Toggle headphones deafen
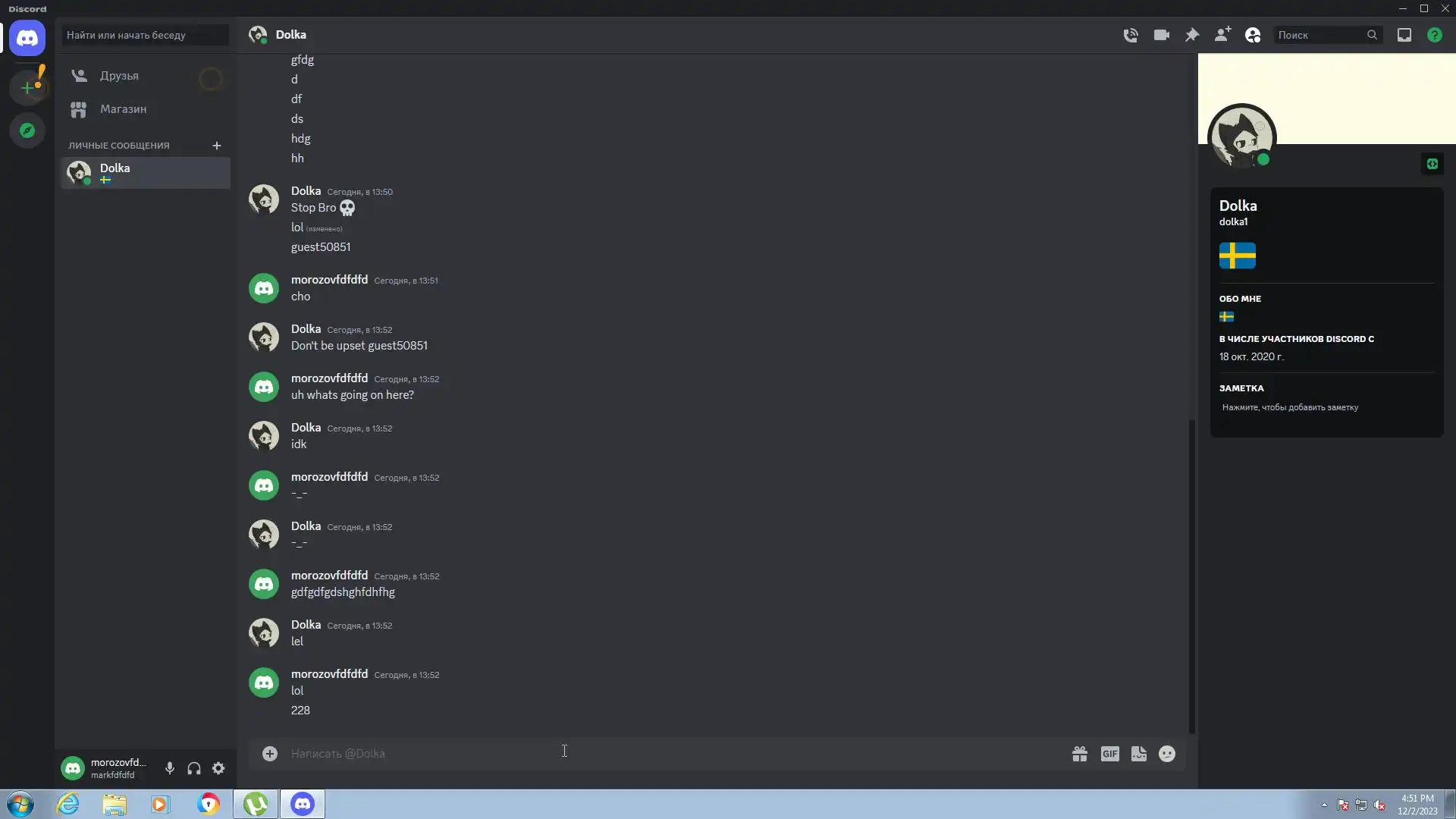 (x=194, y=768)
